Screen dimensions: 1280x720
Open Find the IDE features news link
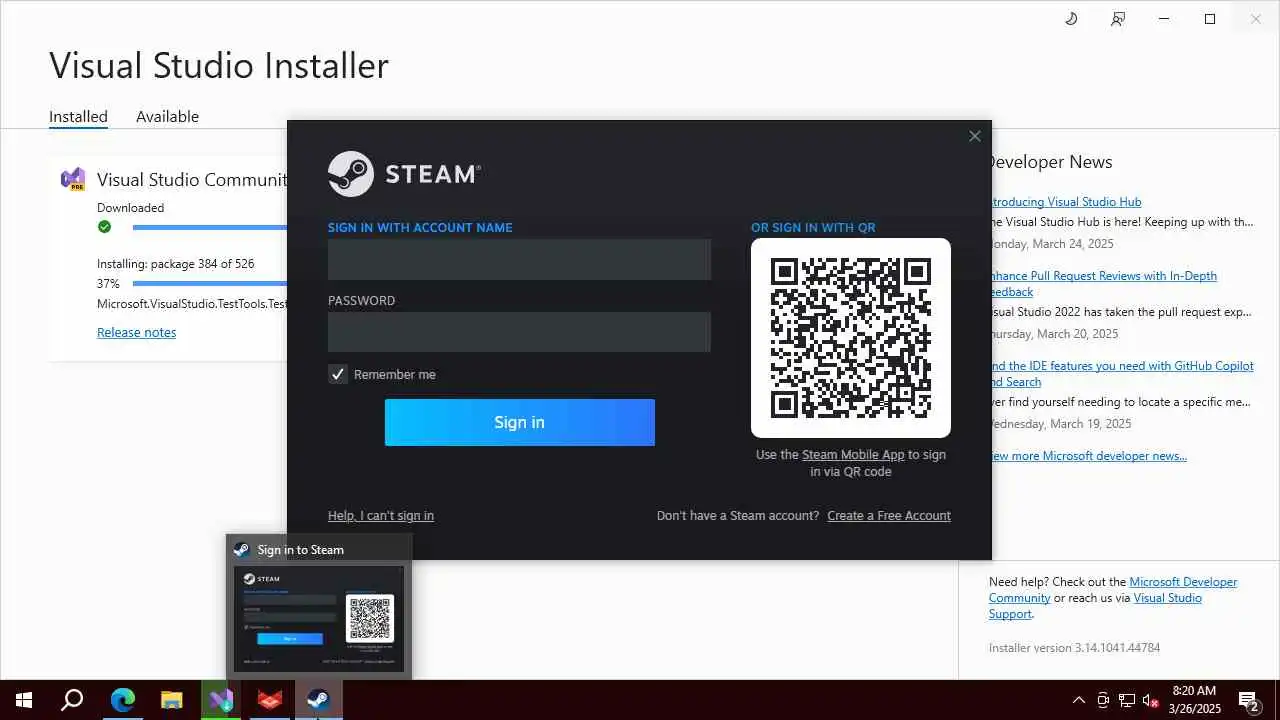point(1121,374)
